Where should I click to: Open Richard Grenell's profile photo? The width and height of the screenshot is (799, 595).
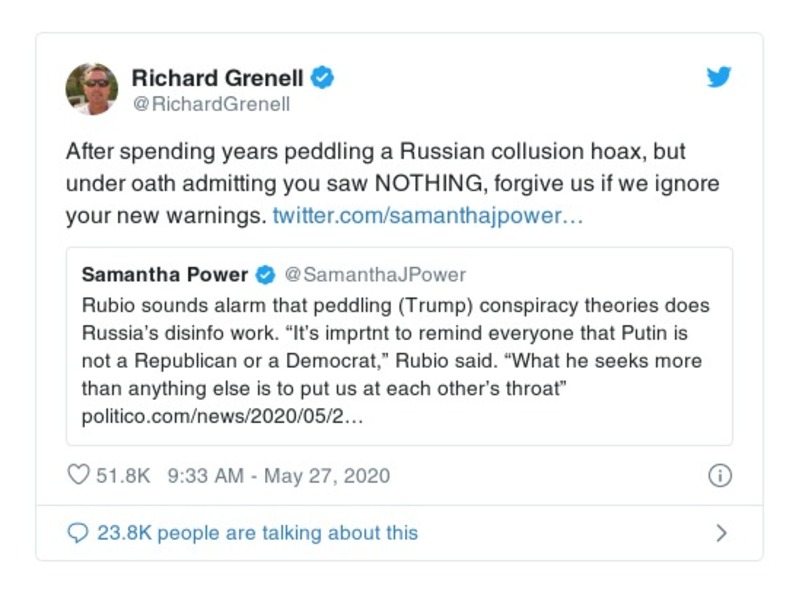[92, 89]
